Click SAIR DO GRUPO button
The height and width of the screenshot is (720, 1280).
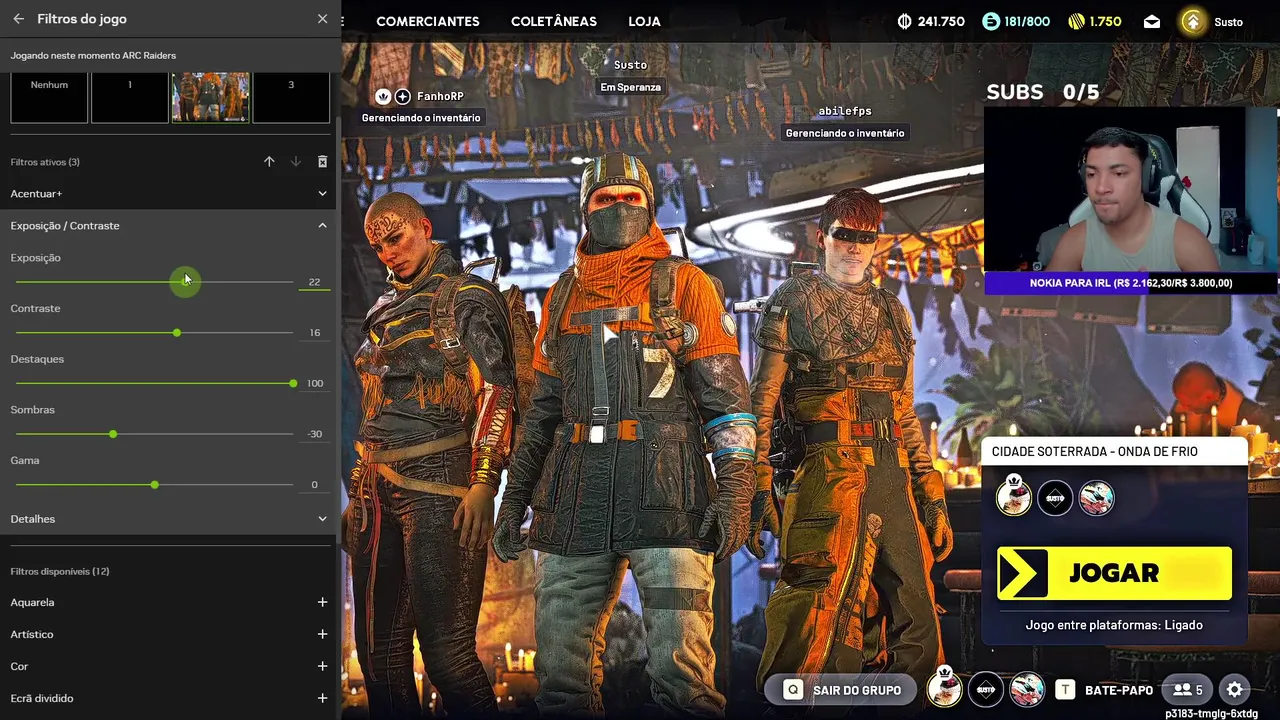click(x=841, y=690)
